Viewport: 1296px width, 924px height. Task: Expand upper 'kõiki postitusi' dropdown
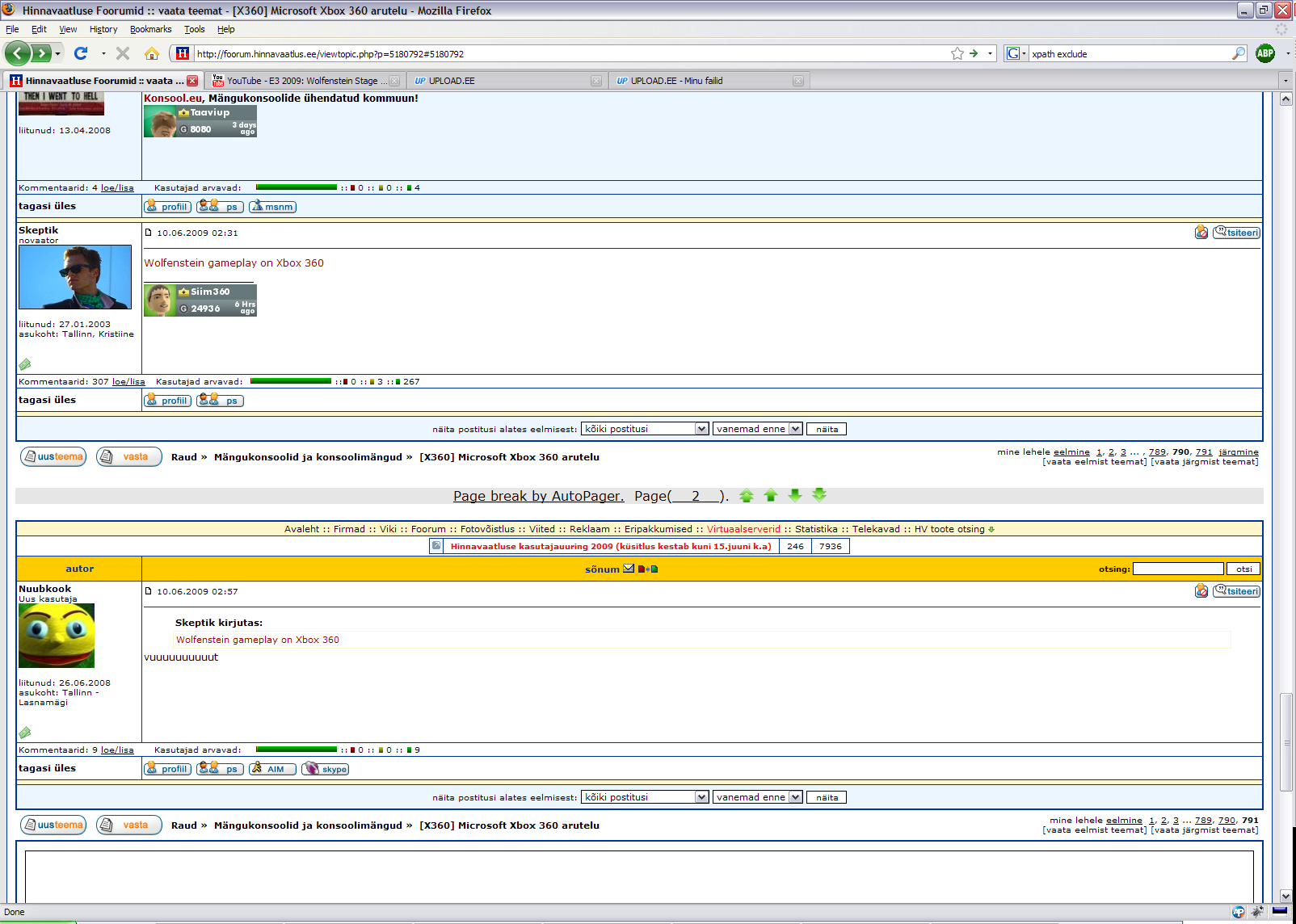pos(701,429)
